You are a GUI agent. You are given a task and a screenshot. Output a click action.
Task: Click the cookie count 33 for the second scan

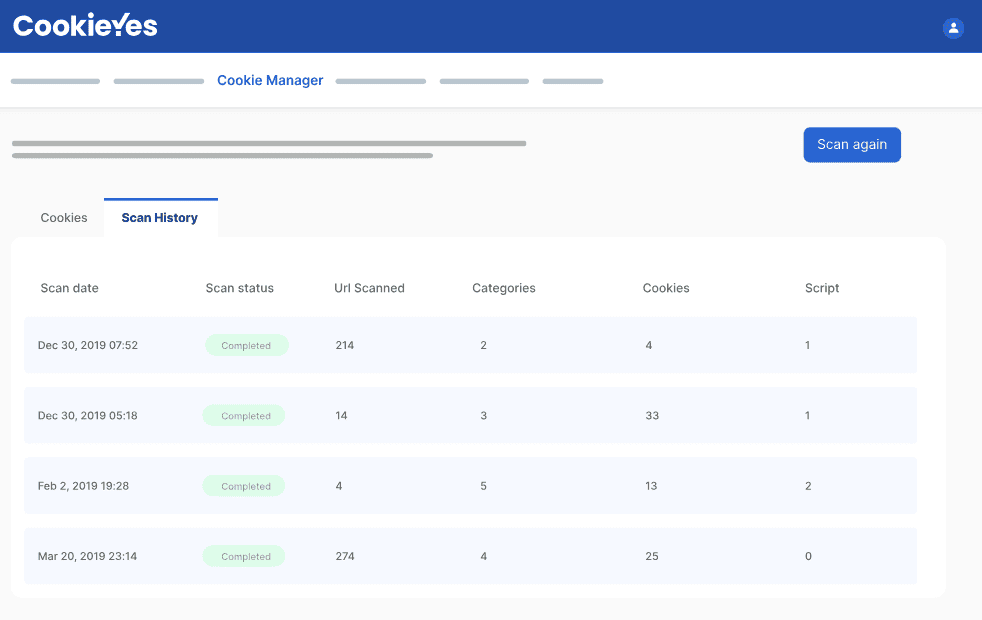[x=652, y=415]
